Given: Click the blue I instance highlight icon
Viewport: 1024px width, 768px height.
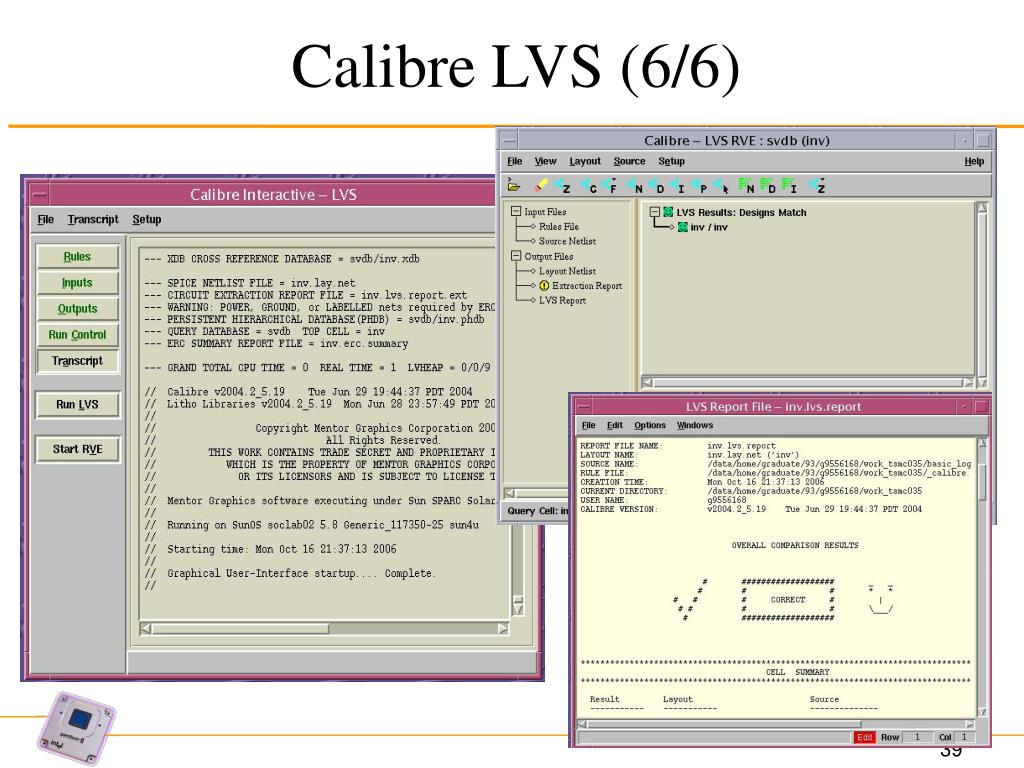Looking at the screenshot, I should 677,187.
